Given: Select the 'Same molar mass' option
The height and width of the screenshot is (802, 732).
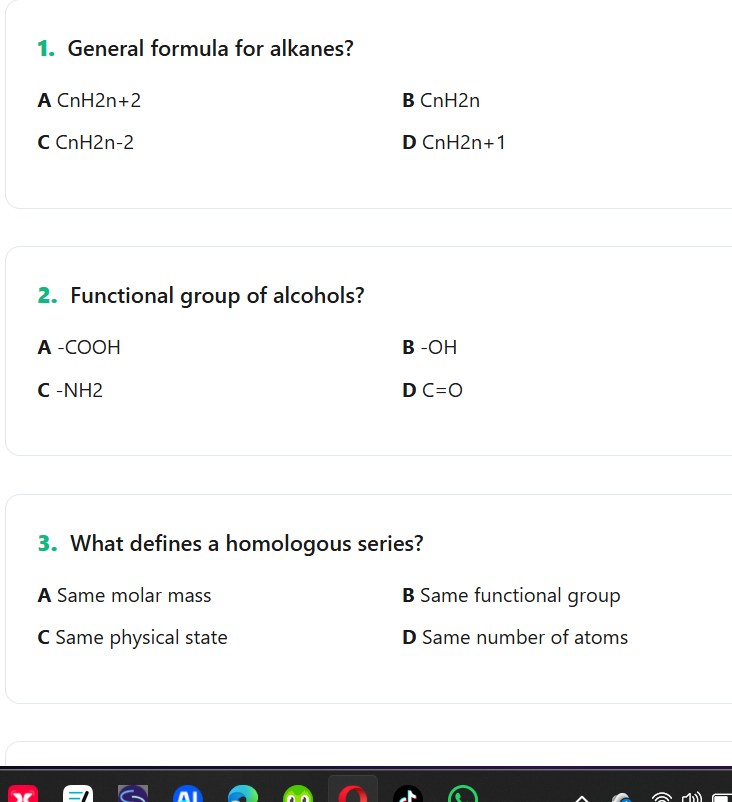Looking at the screenshot, I should [x=124, y=595].
